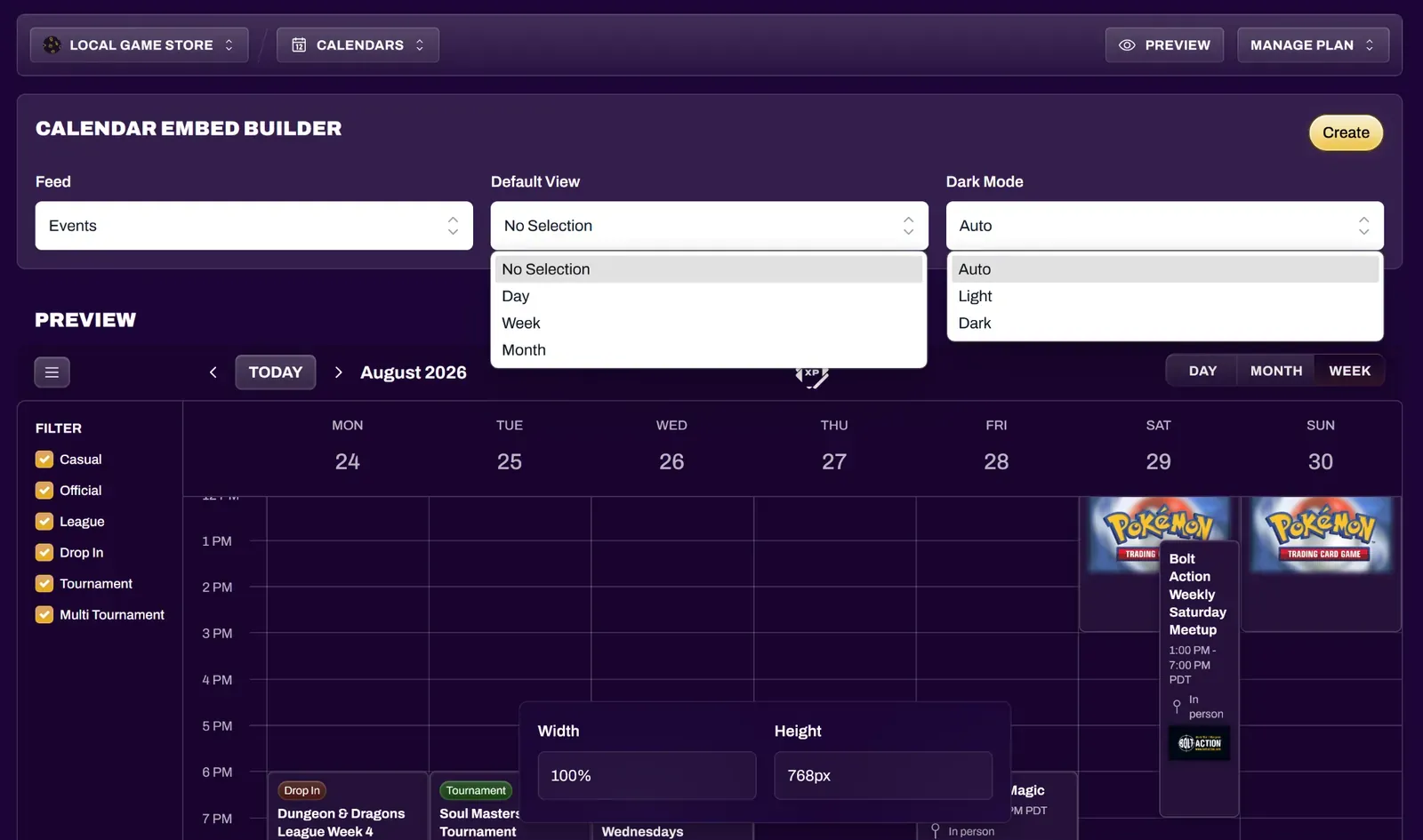Toggle the League filter checkbox
This screenshot has width=1423, height=840.
(44, 522)
